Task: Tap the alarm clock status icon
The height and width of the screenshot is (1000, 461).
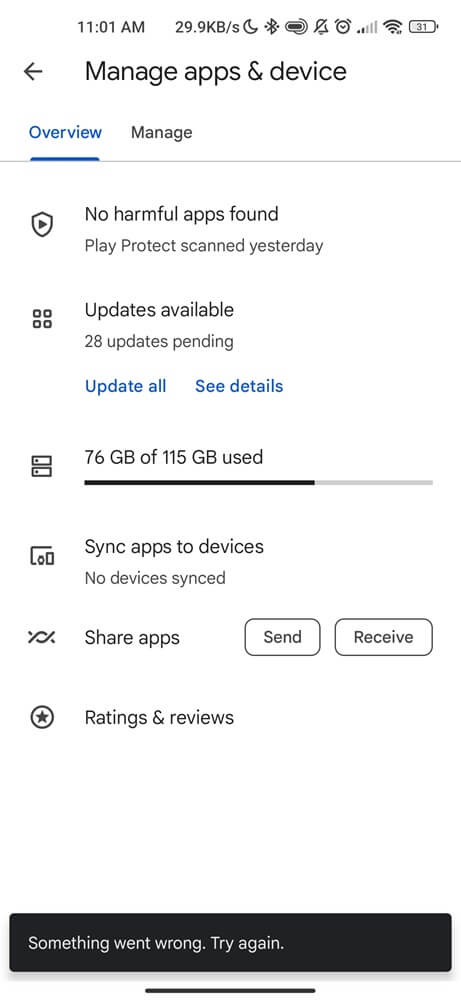Action: click(x=343, y=27)
